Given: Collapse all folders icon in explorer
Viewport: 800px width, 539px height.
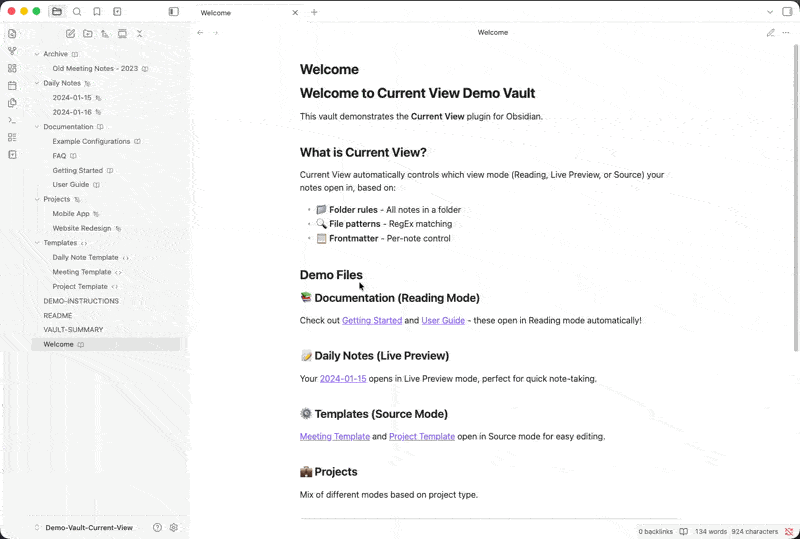Looking at the screenshot, I should tap(139, 34).
